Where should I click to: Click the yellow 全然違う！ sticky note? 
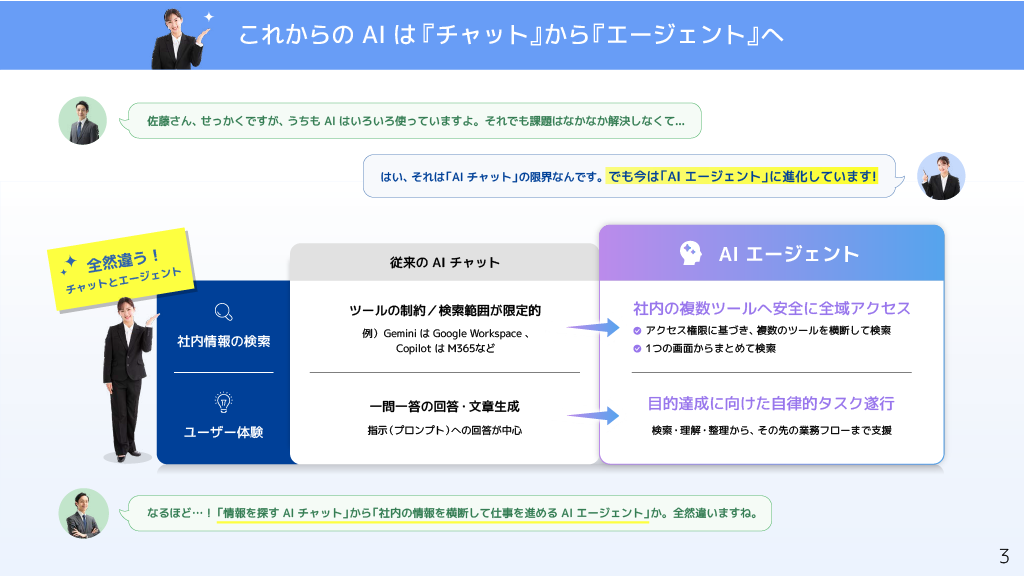(121, 270)
